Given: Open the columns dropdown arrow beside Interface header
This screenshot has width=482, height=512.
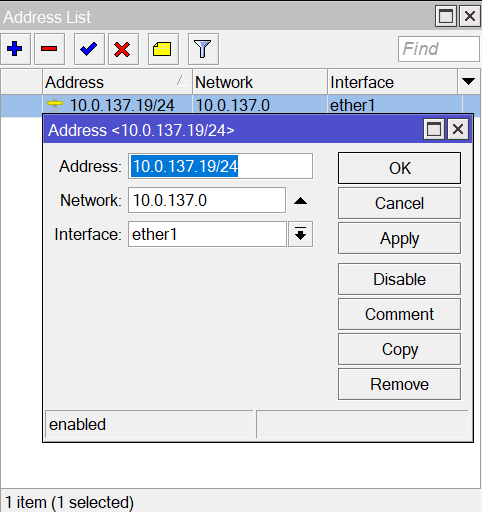Looking at the screenshot, I should [x=468, y=82].
